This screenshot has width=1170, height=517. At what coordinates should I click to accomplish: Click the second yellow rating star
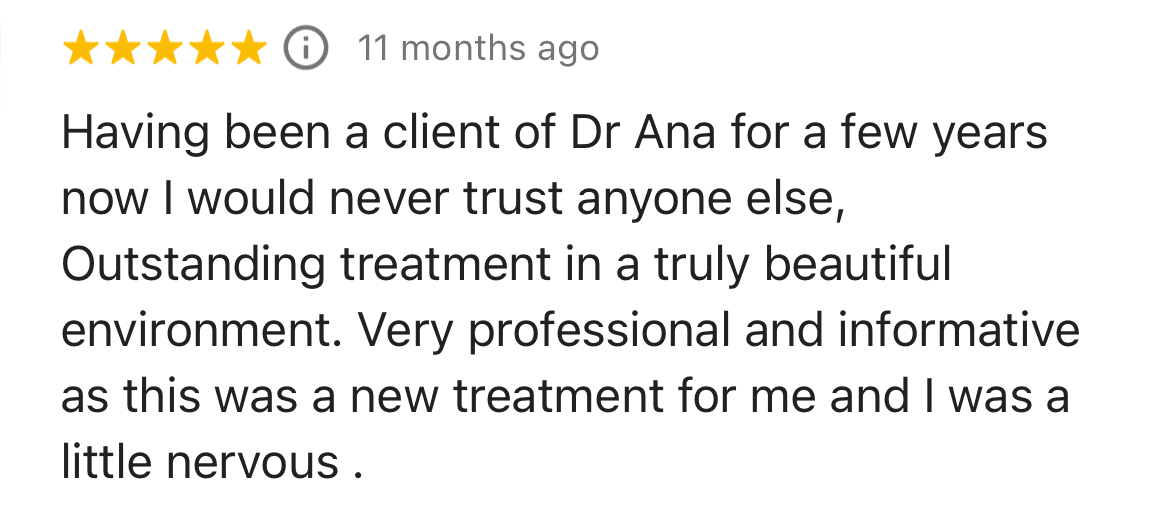pyautogui.click(x=122, y=48)
